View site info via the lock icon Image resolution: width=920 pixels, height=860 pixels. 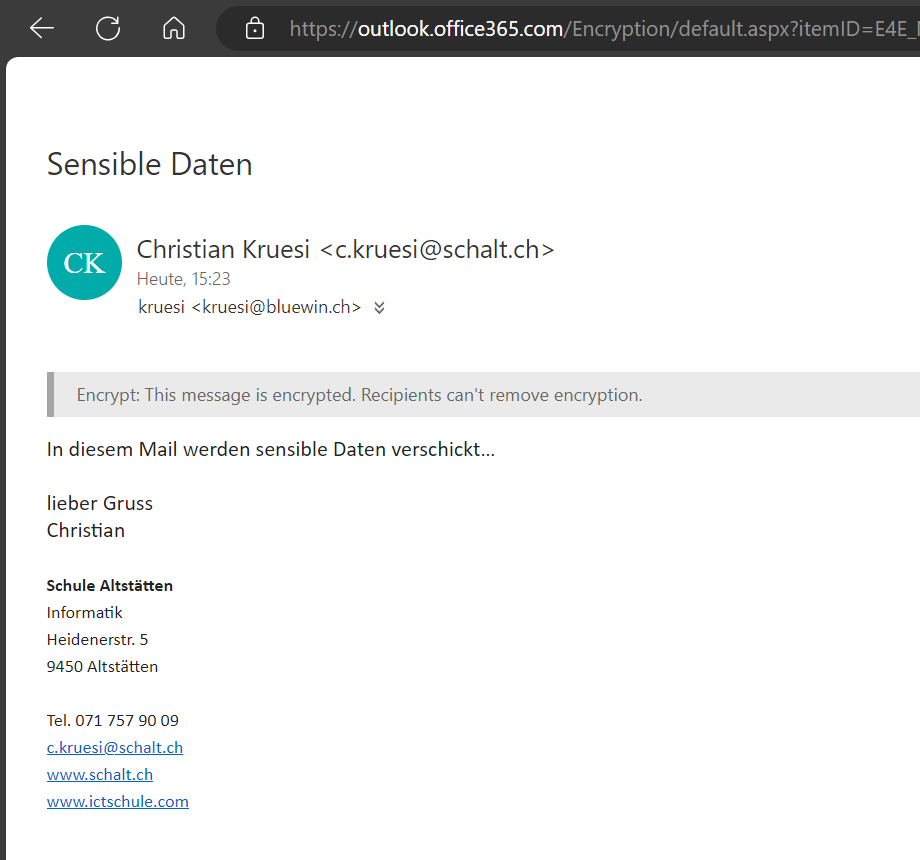pyautogui.click(x=255, y=29)
